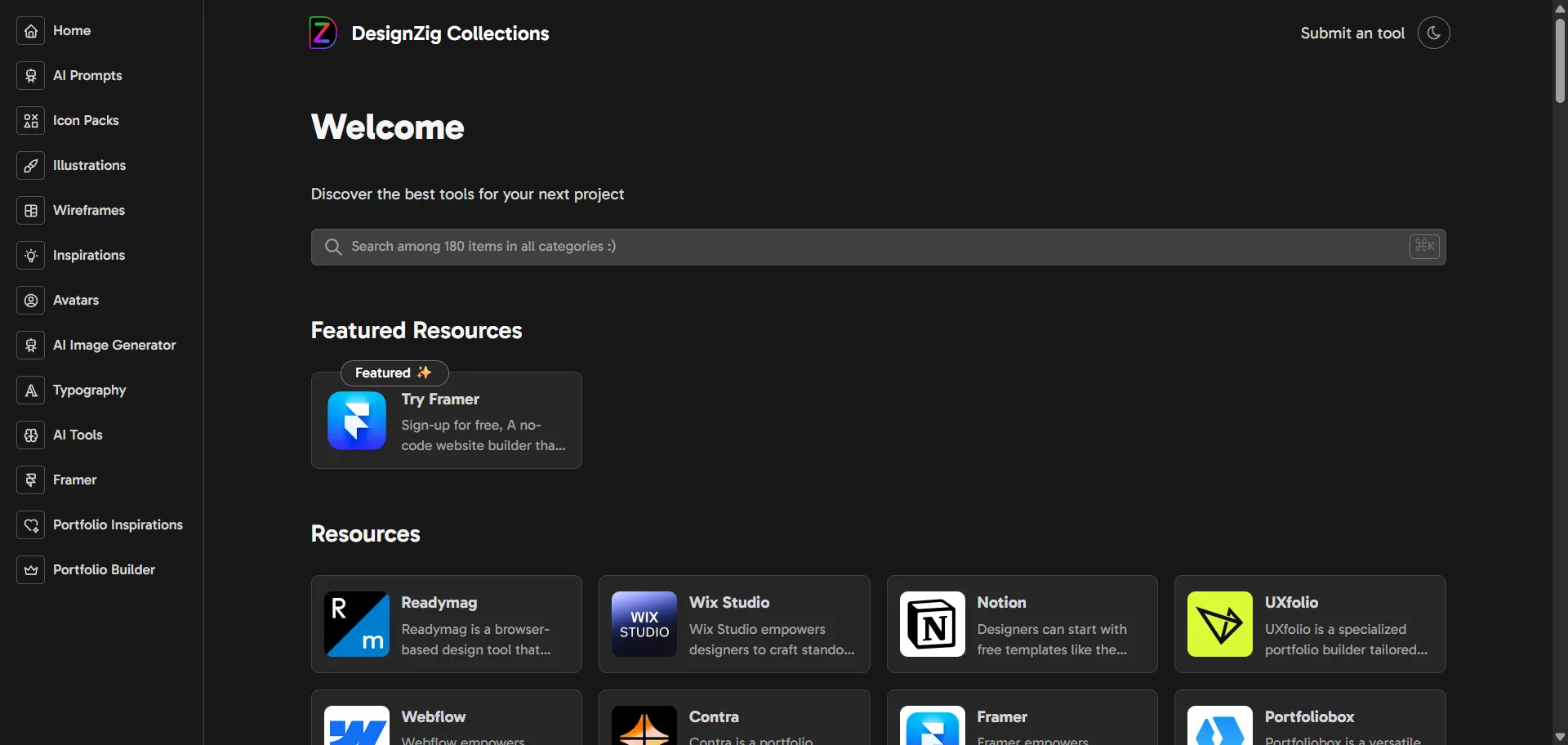Open the Try Framer card title
1568x745 pixels.
(x=440, y=399)
